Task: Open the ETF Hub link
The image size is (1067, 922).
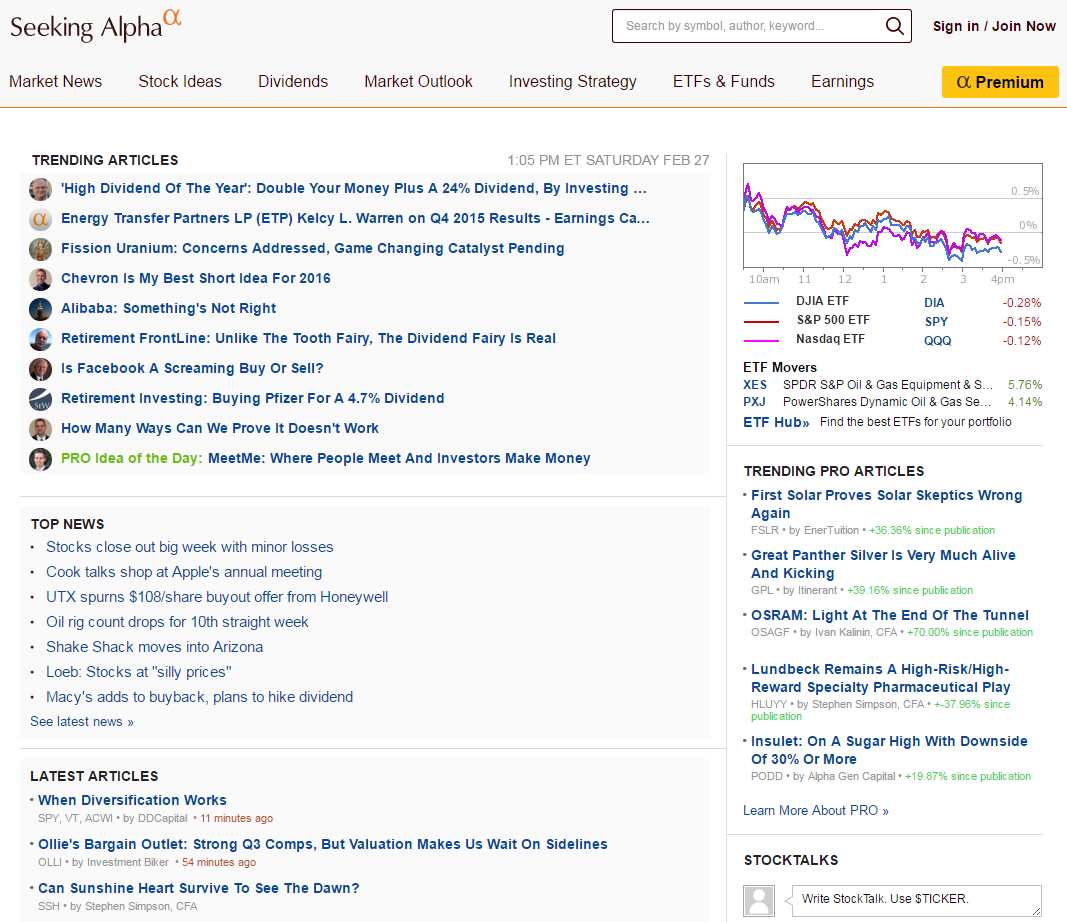Action: [x=776, y=423]
